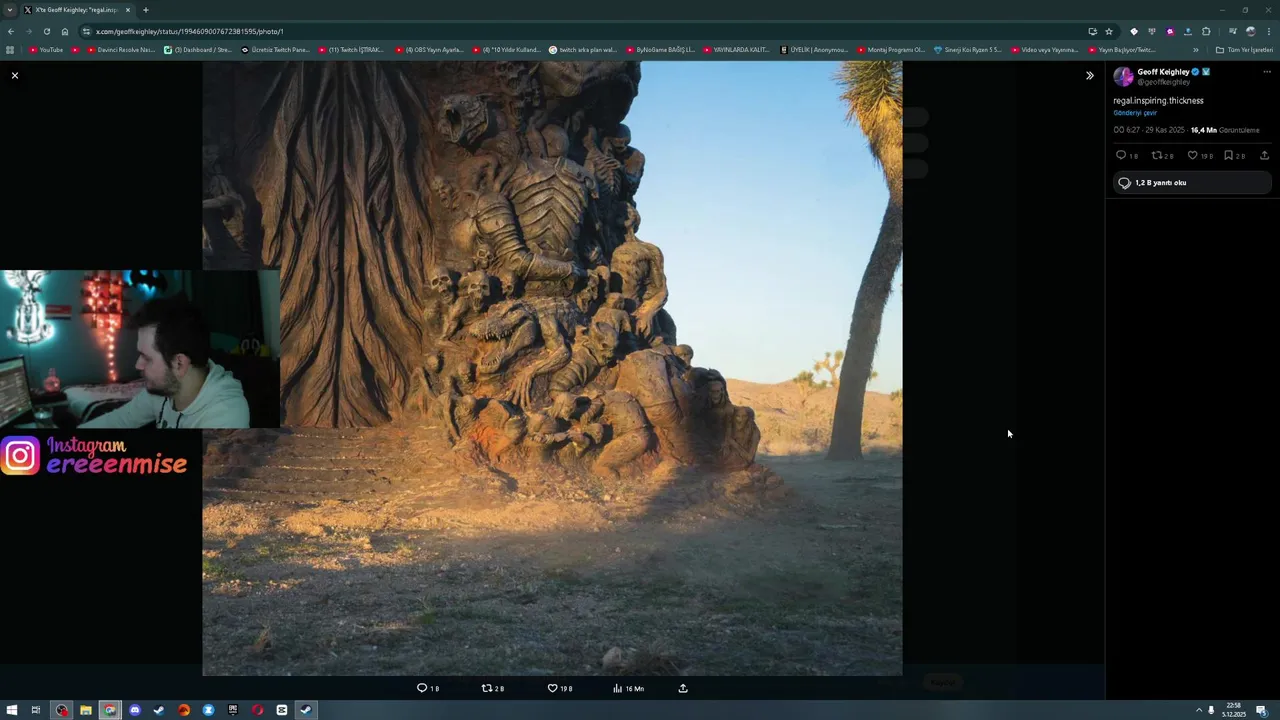Click the share icon in the tweet sidebar
This screenshot has width=1280, height=720.
1264,155
